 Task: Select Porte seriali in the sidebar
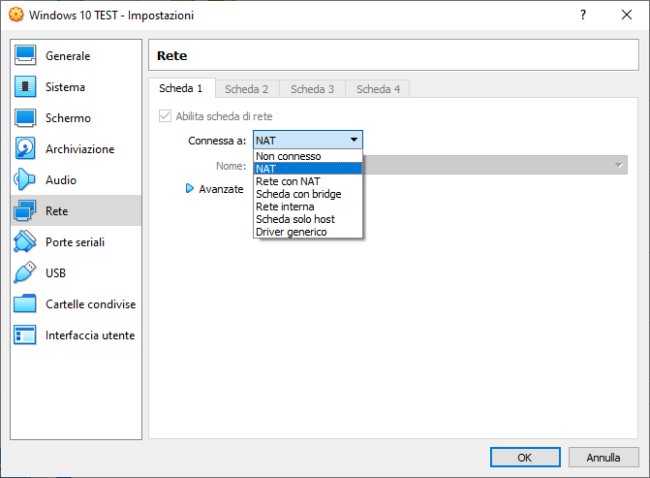(75, 242)
